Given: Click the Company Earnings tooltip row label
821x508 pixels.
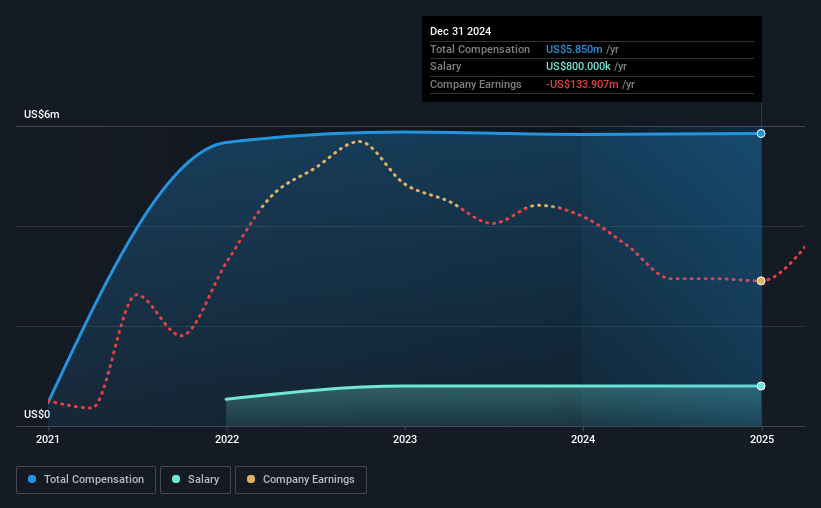Looking at the screenshot, I should click(x=475, y=84).
